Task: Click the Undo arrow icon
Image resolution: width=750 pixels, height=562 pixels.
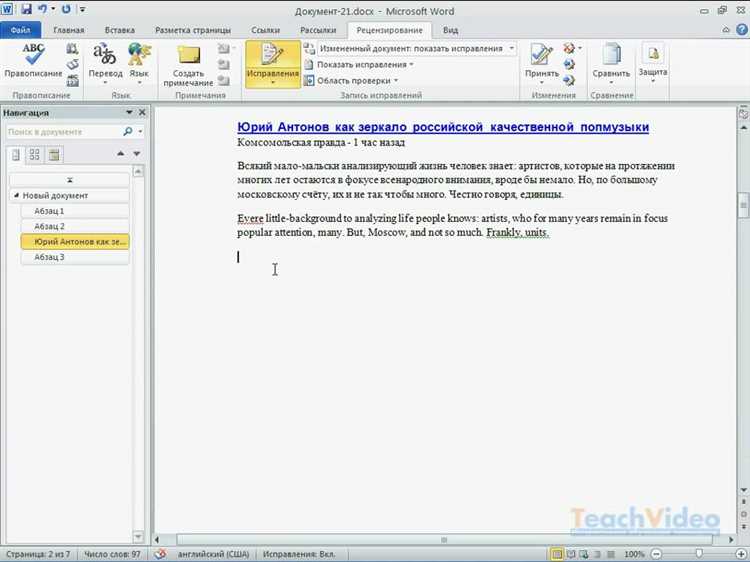Action: pyautogui.click(x=43, y=9)
